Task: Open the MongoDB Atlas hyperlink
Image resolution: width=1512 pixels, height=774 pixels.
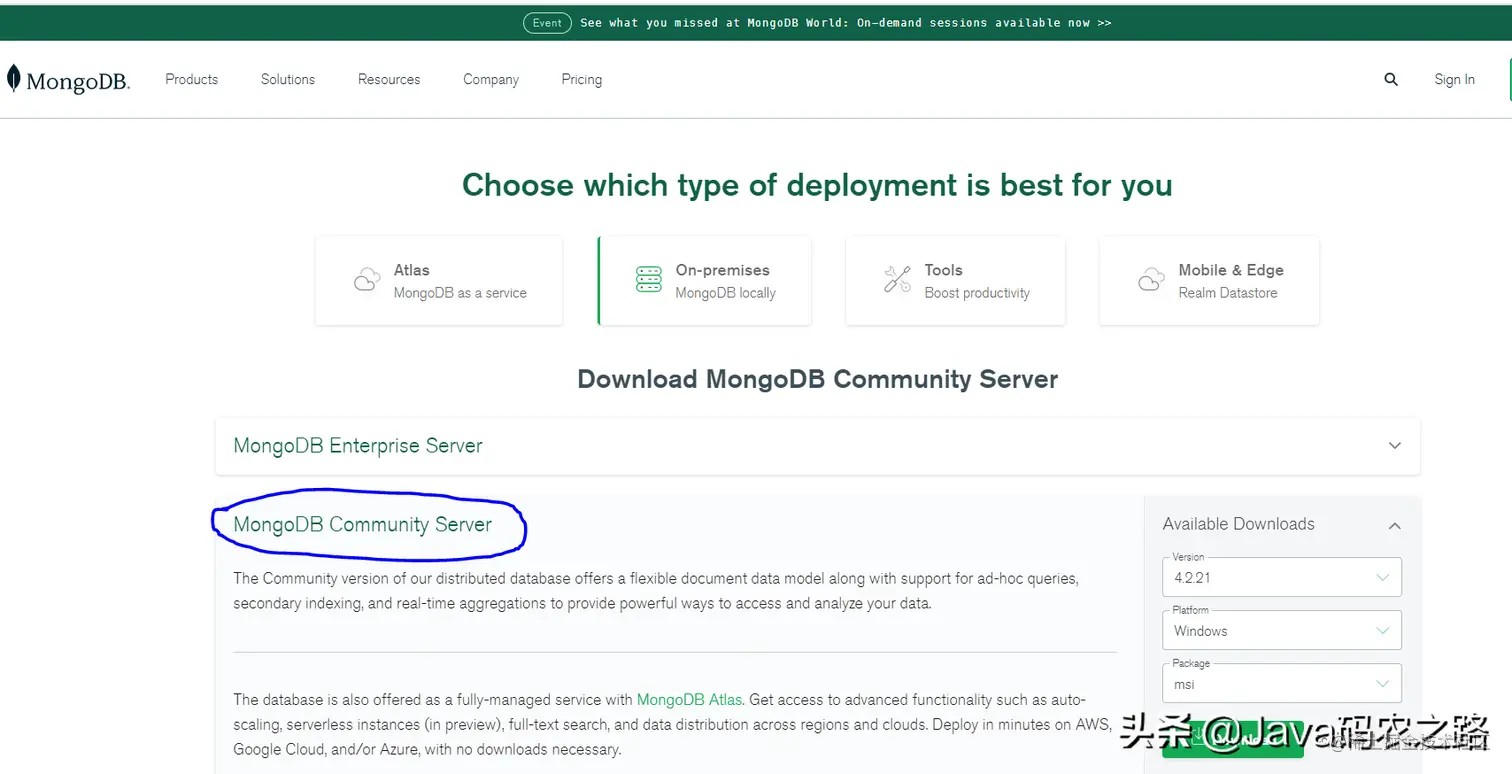Action: 690,700
